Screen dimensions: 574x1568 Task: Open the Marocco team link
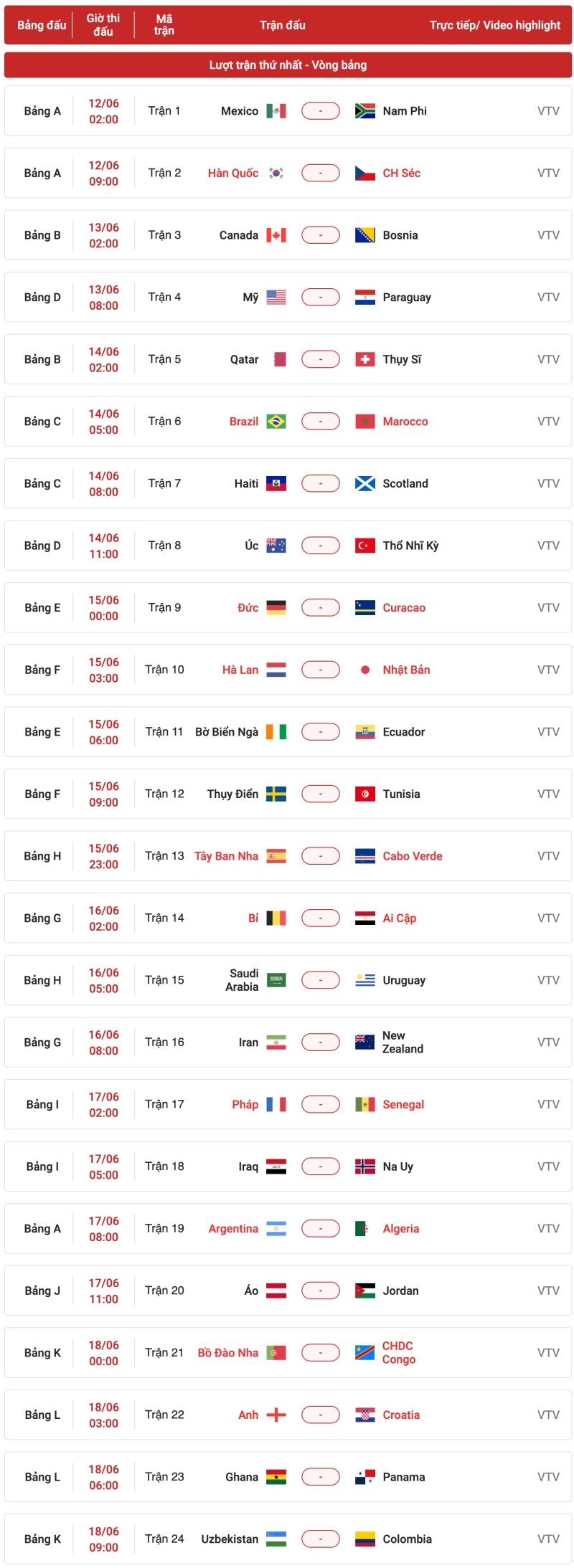[x=405, y=422]
